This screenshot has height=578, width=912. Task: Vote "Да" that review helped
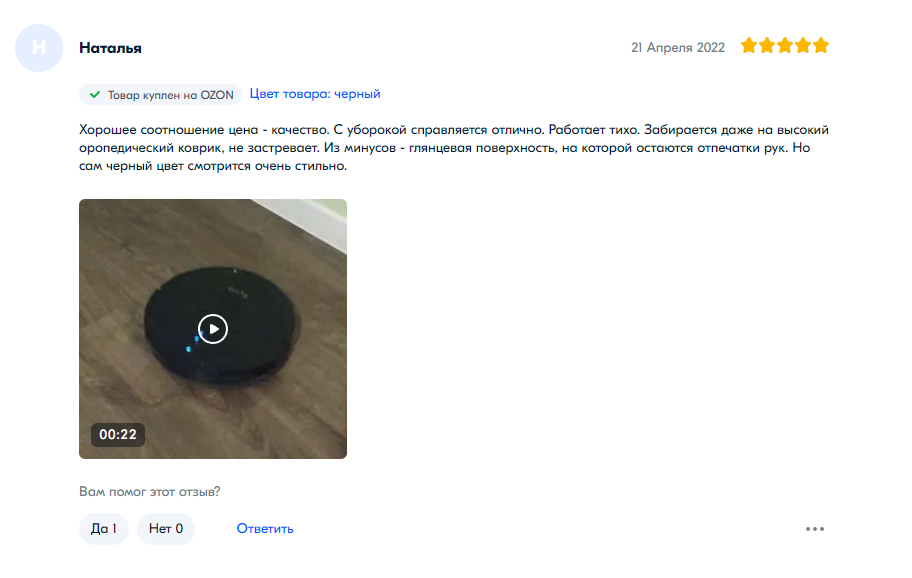click(x=104, y=529)
